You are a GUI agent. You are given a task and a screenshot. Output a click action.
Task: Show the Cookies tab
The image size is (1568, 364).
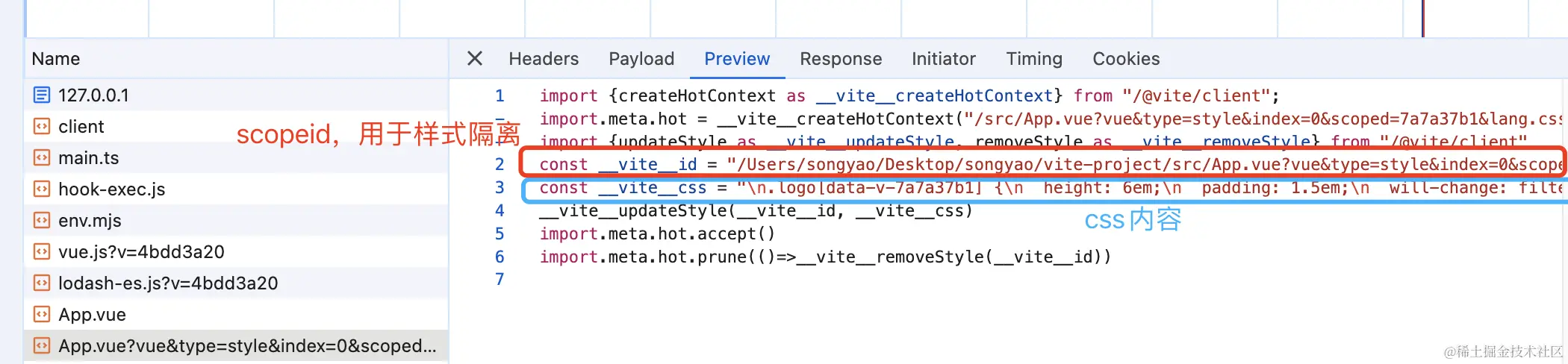point(1126,59)
